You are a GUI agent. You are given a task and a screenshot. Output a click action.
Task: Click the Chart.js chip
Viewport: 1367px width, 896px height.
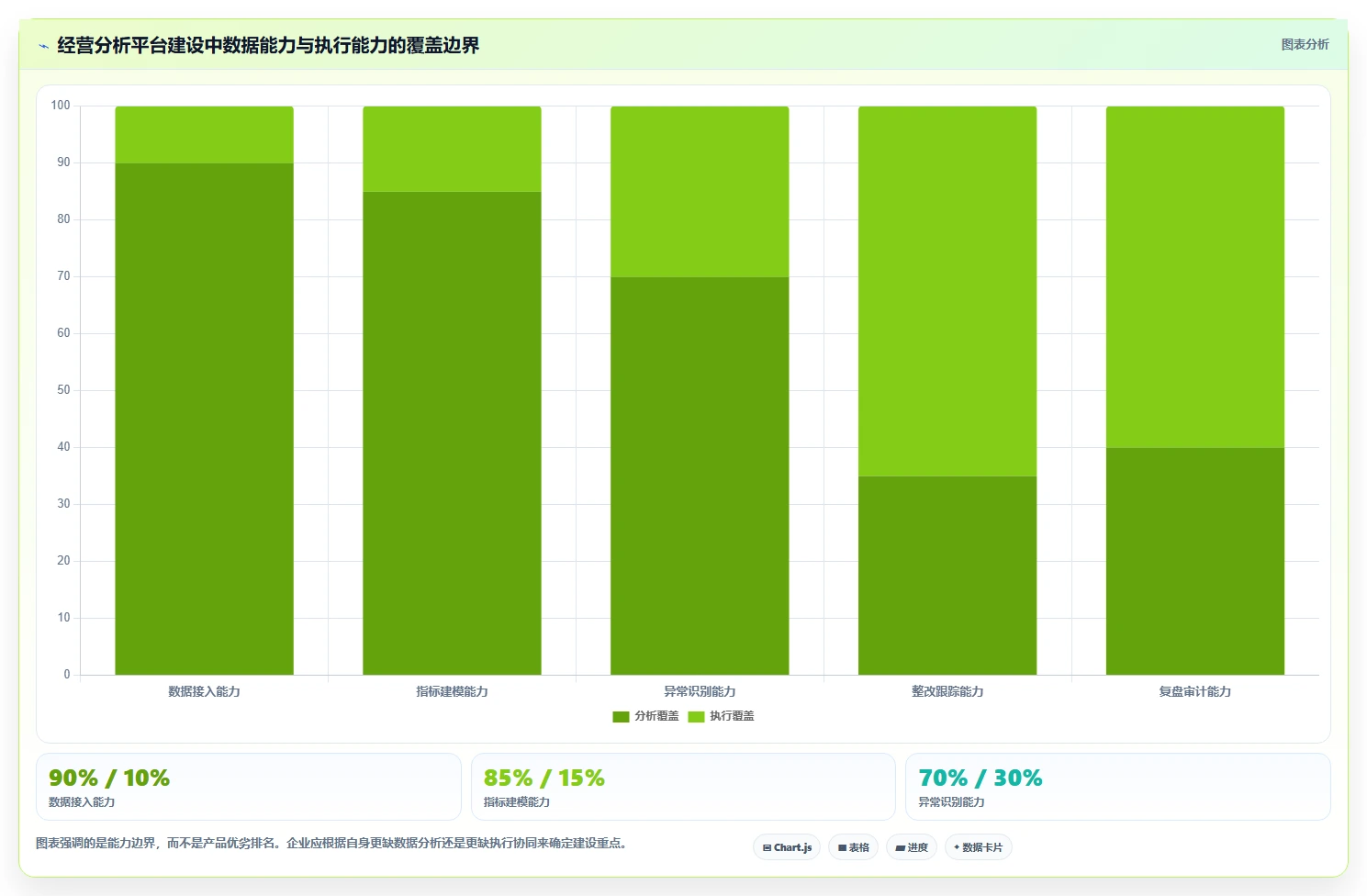point(787,847)
